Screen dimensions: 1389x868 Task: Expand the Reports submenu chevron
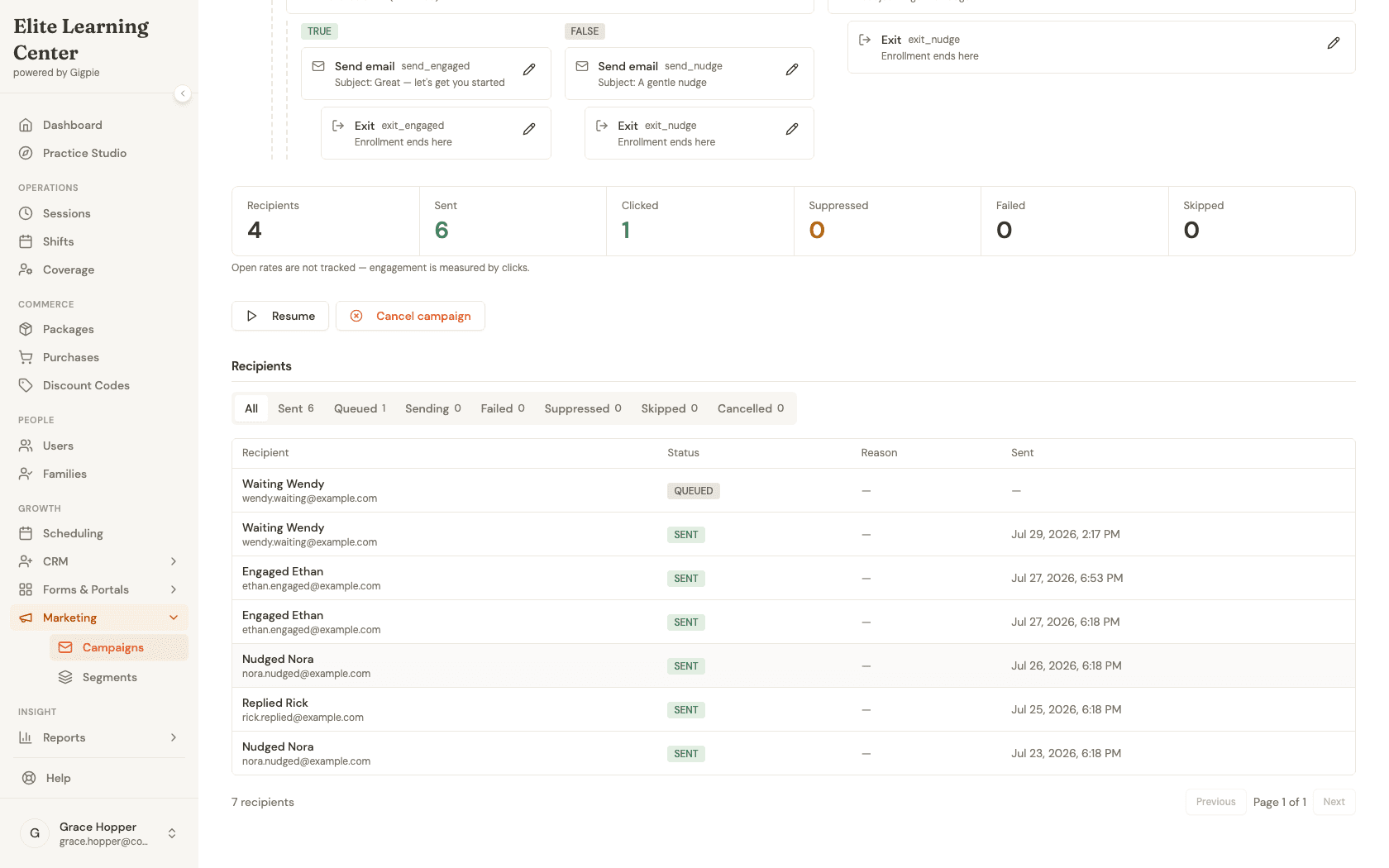(x=174, y=737)
